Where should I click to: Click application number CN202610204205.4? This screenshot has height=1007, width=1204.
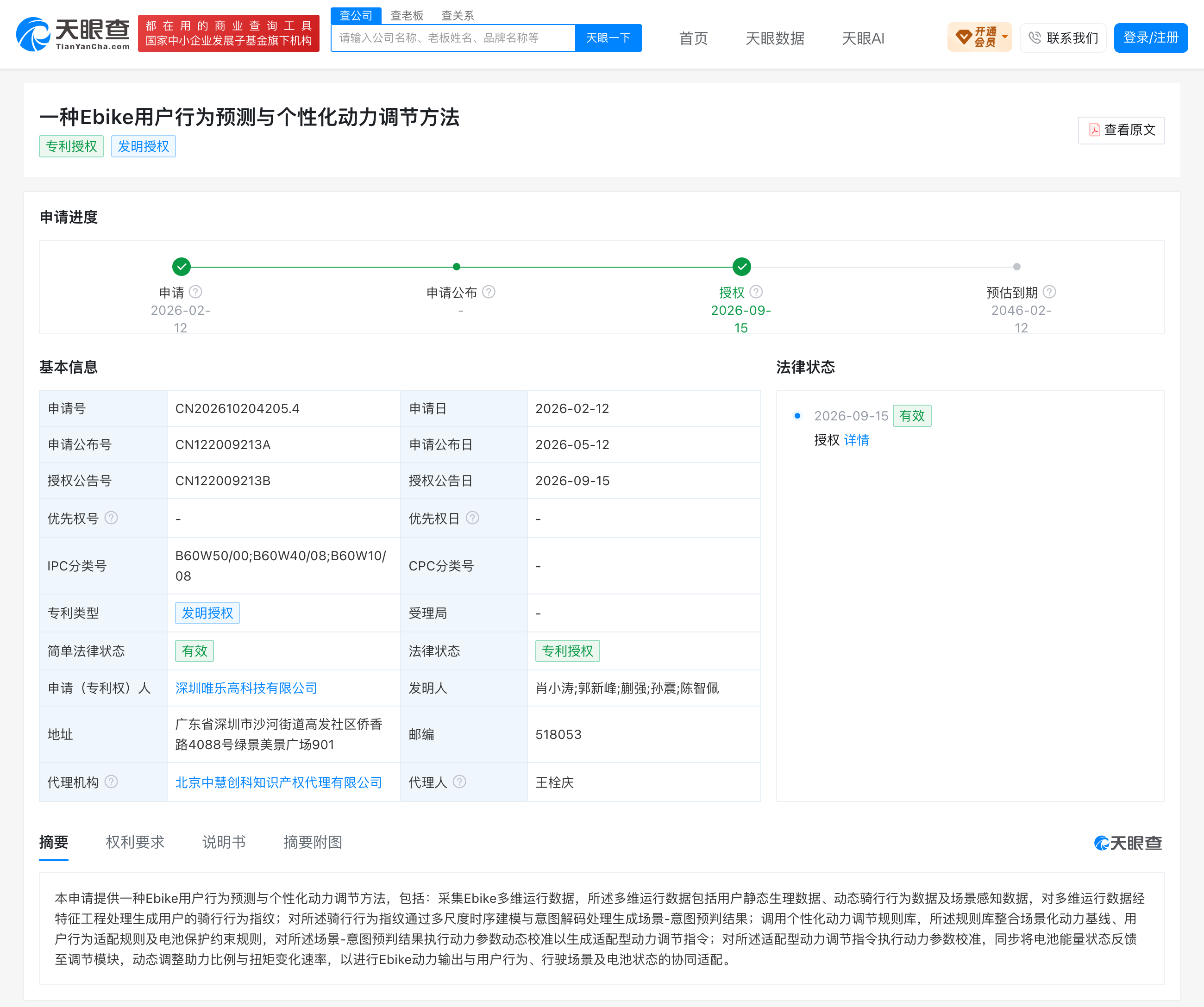[238, 409]
